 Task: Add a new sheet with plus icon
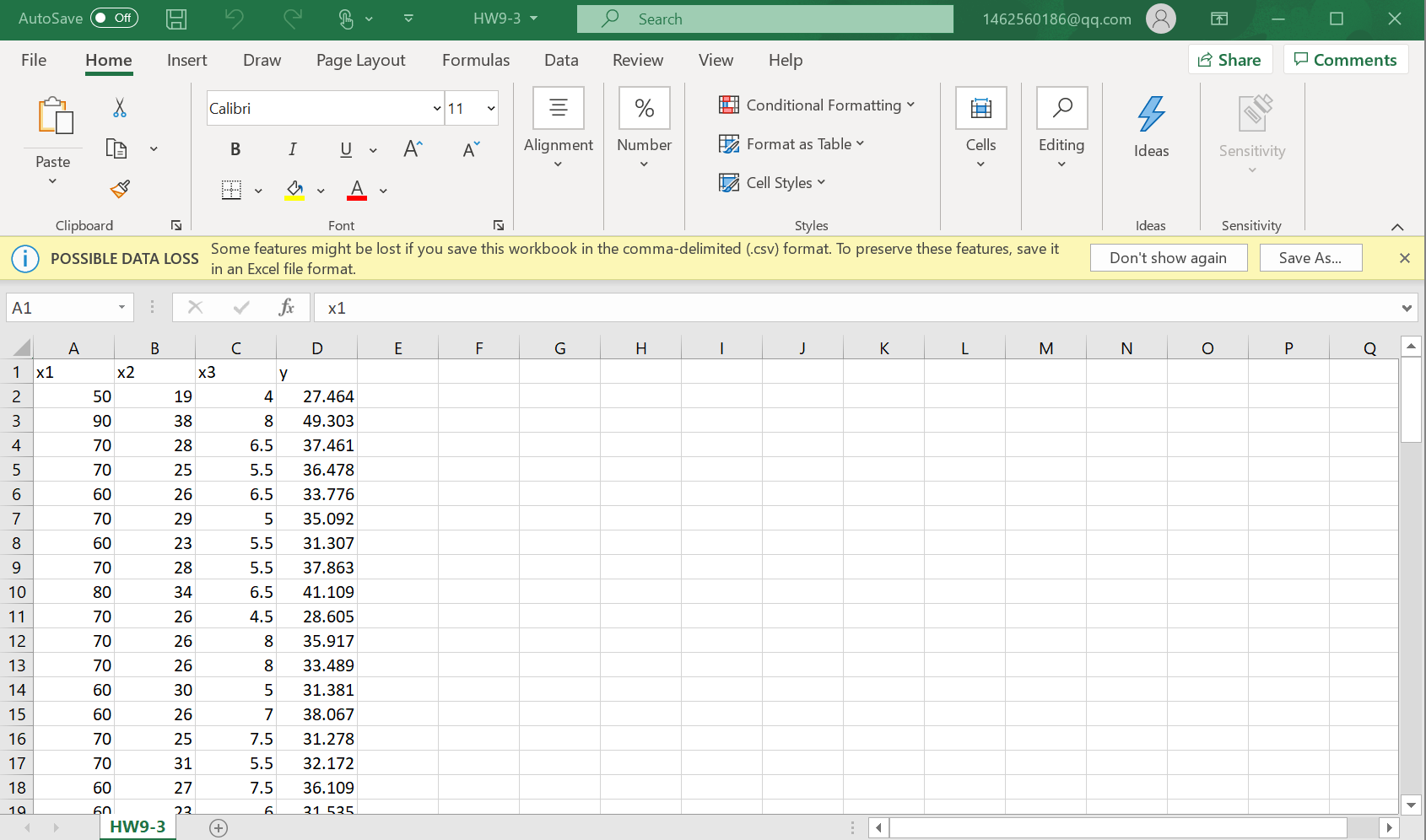point(219,828)
